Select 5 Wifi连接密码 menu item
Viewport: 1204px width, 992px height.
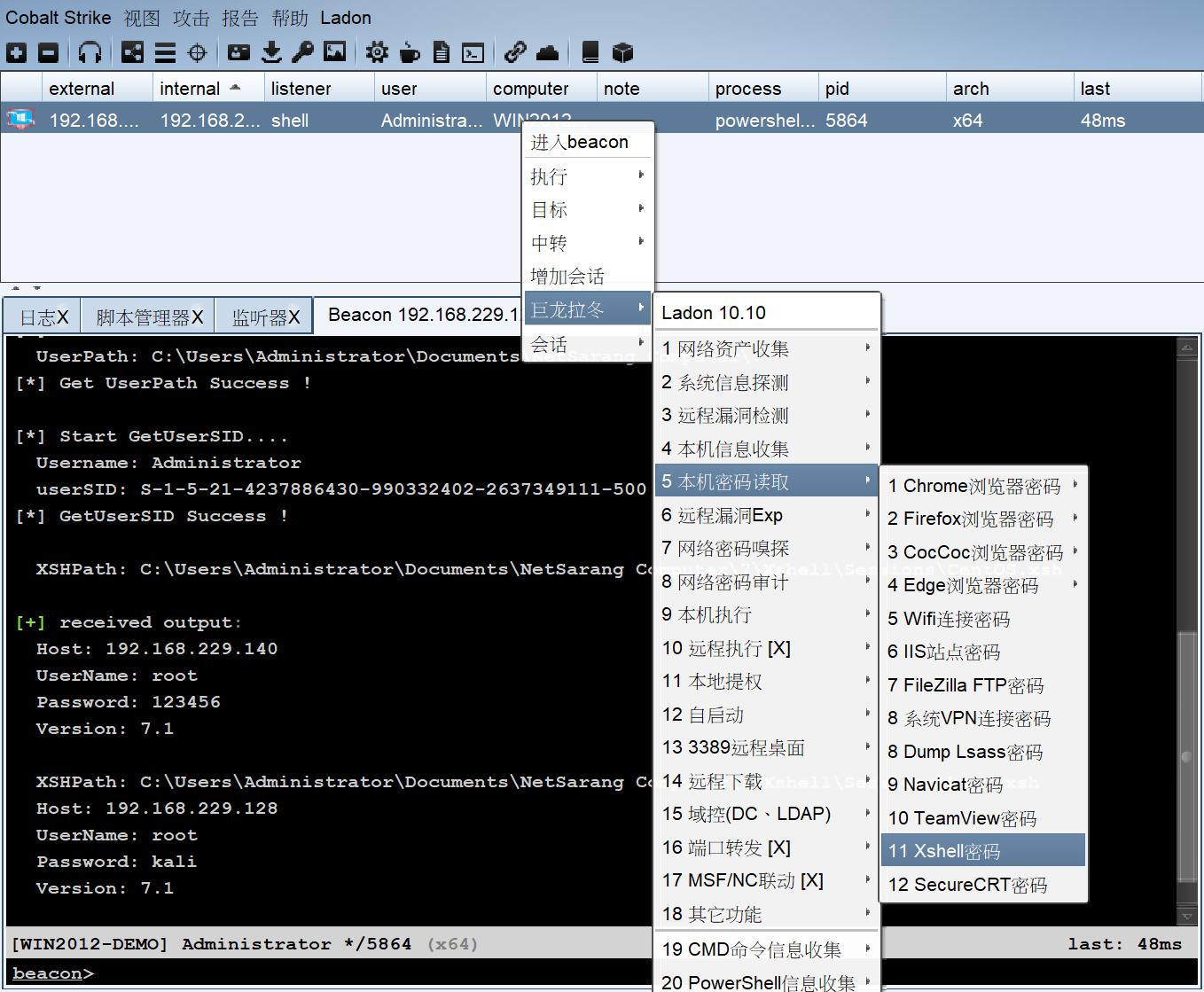983,619
